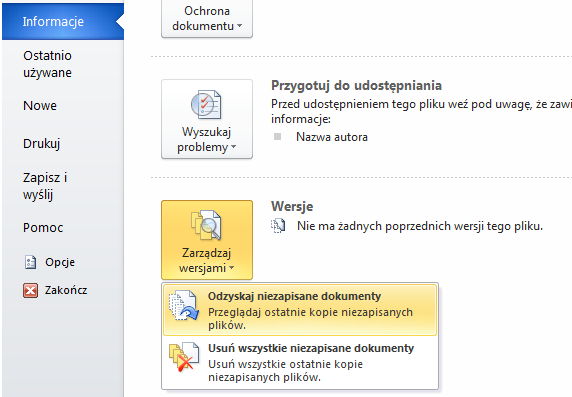Screen dimensions: 572x397
Task: Click the 'Wersje' heading
Action: (292, 207)
